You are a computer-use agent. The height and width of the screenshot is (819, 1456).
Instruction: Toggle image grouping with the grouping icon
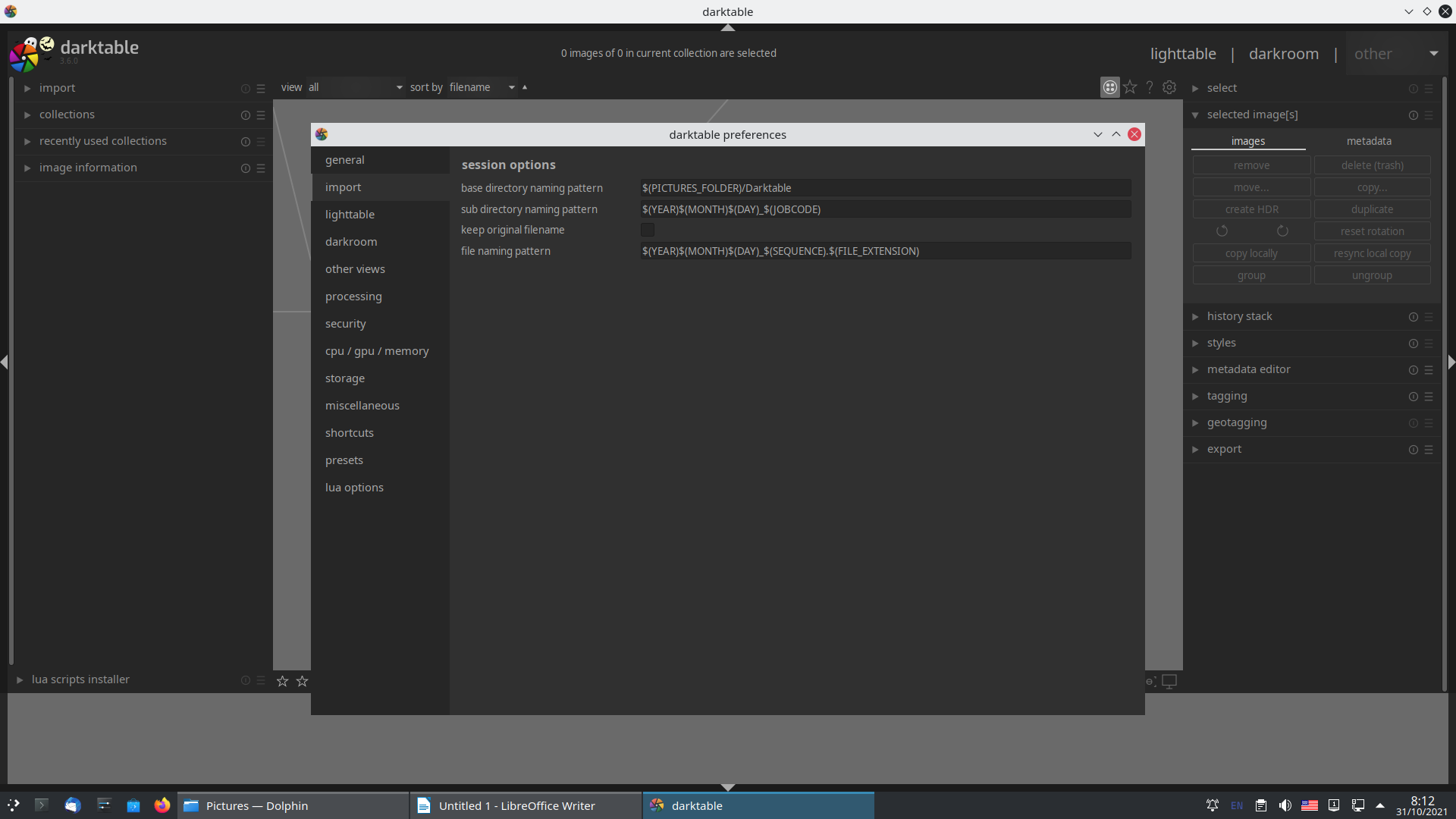[x=1109, y=87]
